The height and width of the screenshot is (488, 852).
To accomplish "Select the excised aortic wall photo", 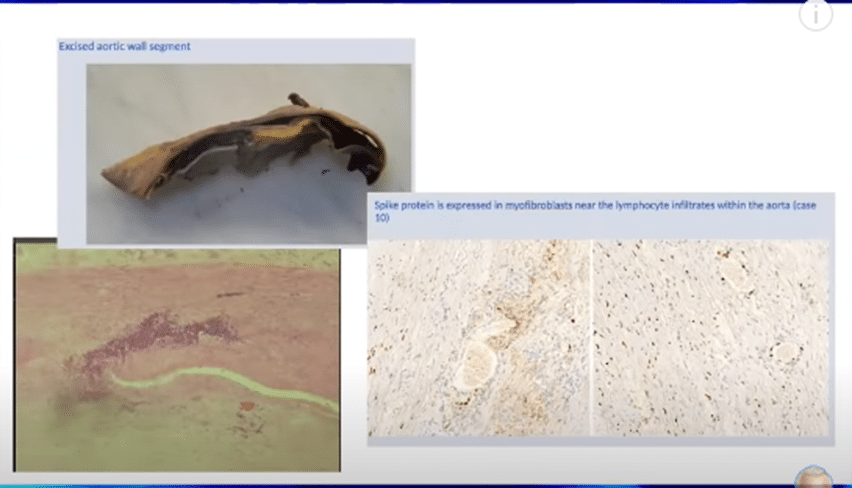I will 248,154.
